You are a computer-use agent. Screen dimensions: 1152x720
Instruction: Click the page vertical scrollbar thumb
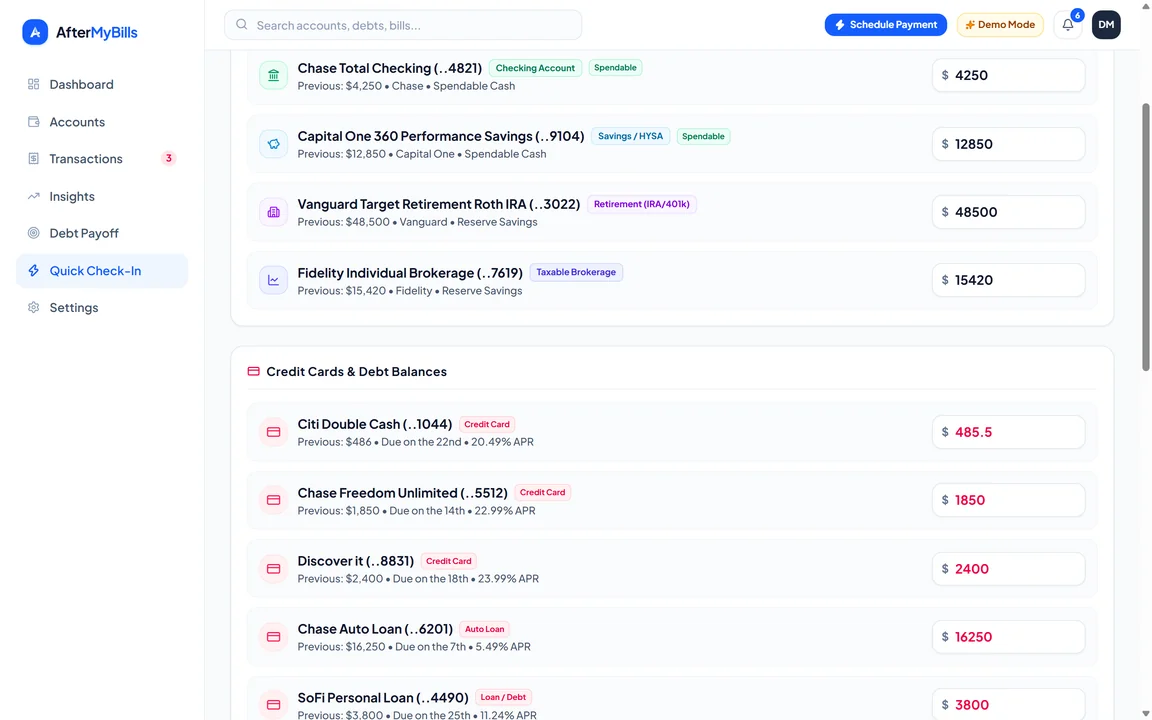coord(1145,237)
